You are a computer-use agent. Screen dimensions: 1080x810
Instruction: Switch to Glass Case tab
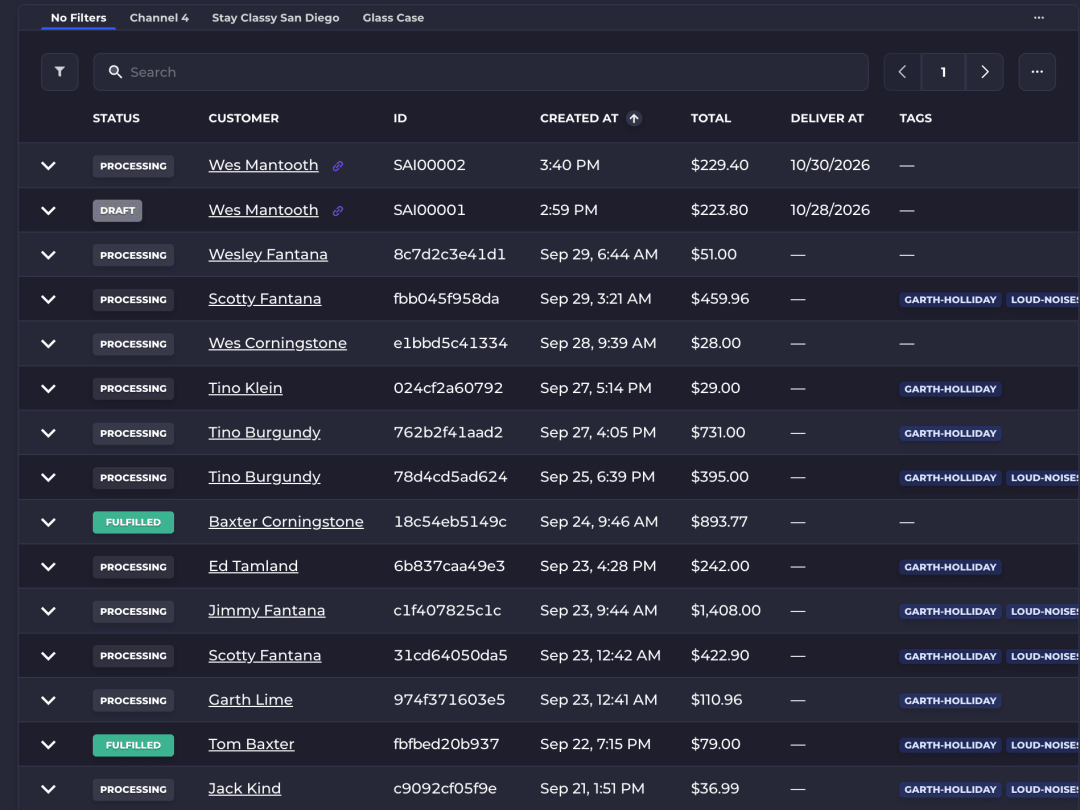click(393, 18)
